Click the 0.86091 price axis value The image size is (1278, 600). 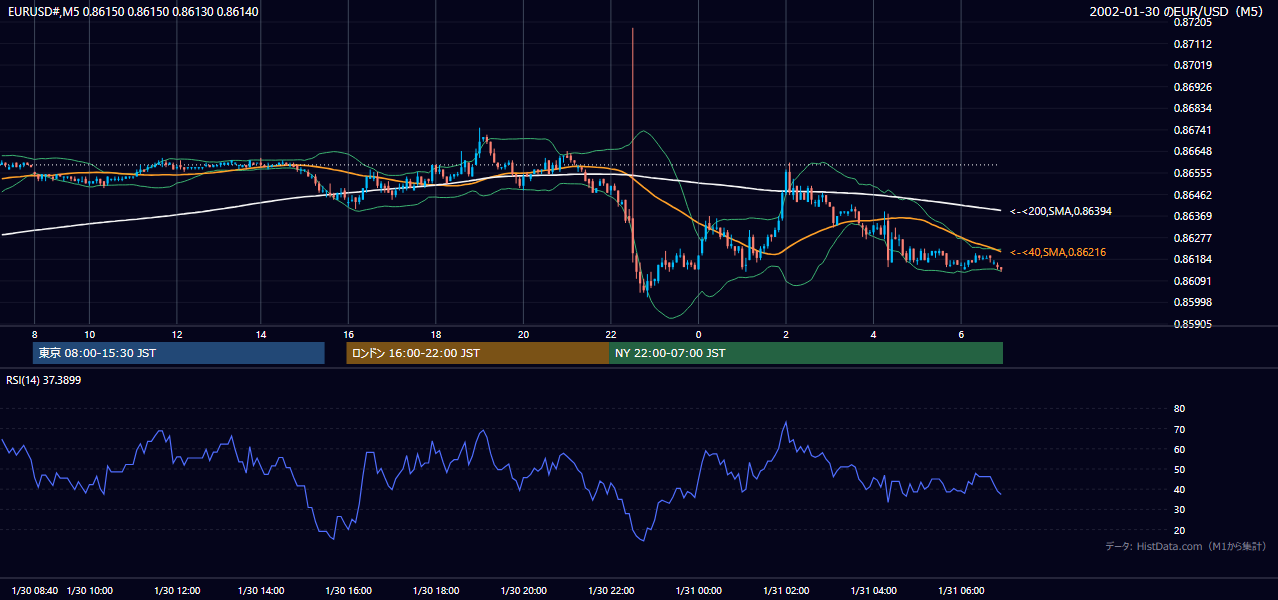[x=1192, y=281]
